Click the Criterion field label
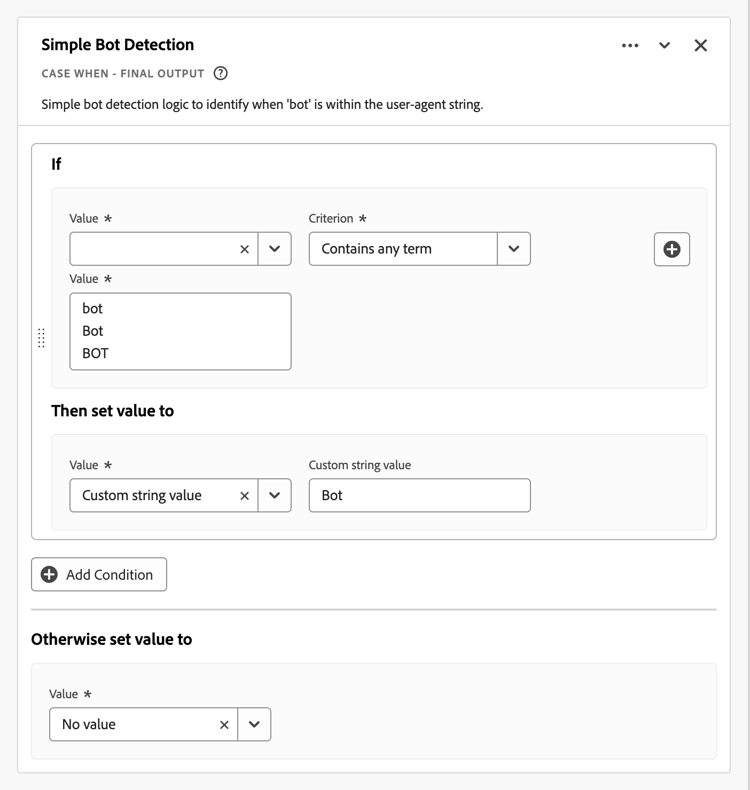750x790 pixels. coord(331,218)
